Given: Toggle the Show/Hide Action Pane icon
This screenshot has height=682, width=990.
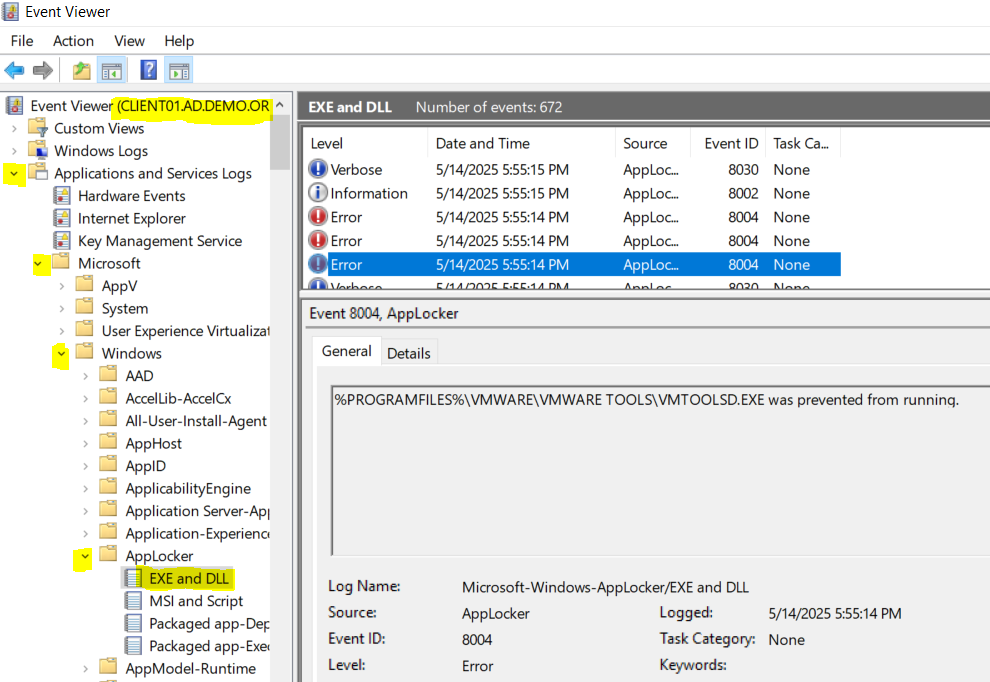Looking at the screenshot, I should pyautogui.click(x=179, y=70).
